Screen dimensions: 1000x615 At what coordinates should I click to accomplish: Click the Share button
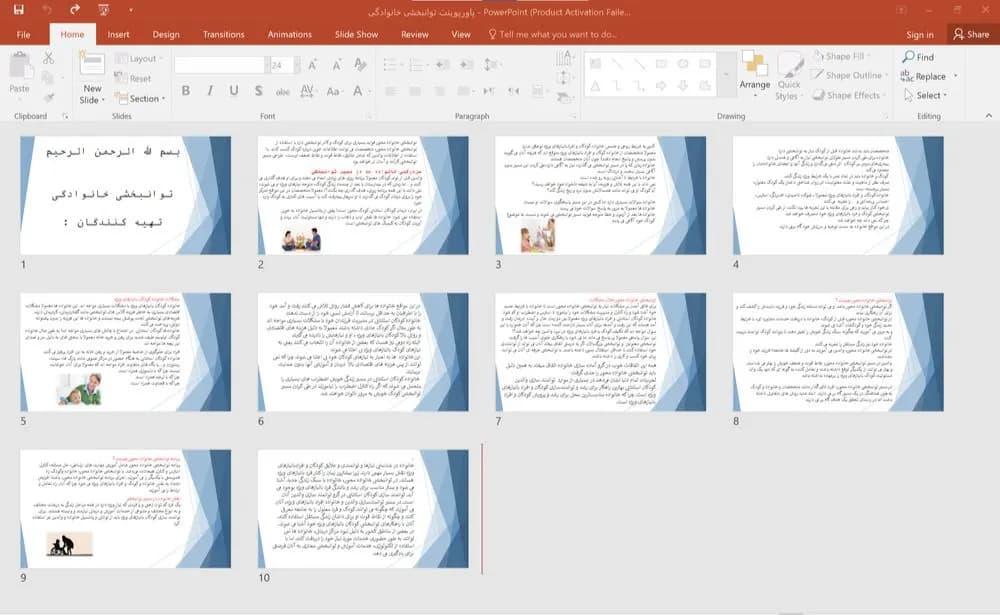[x=971, y=34]
